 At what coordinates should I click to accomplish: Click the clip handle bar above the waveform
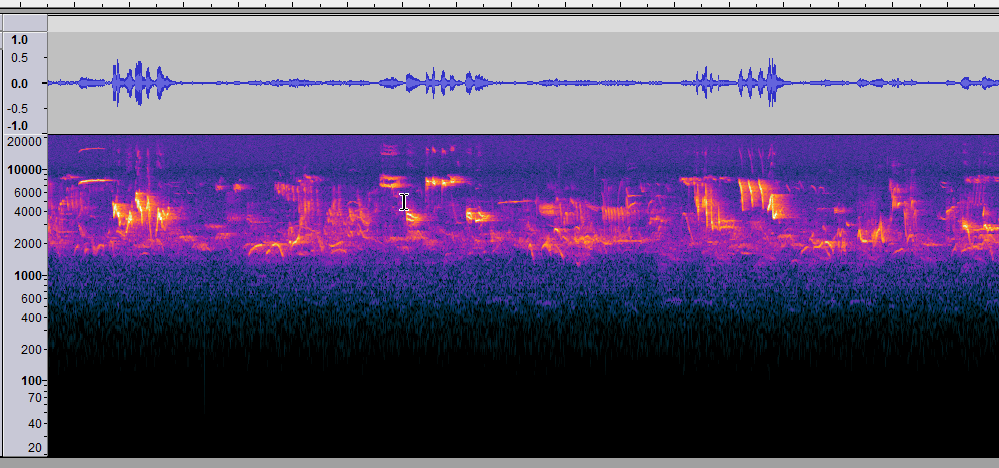click(x=523, y=24)
